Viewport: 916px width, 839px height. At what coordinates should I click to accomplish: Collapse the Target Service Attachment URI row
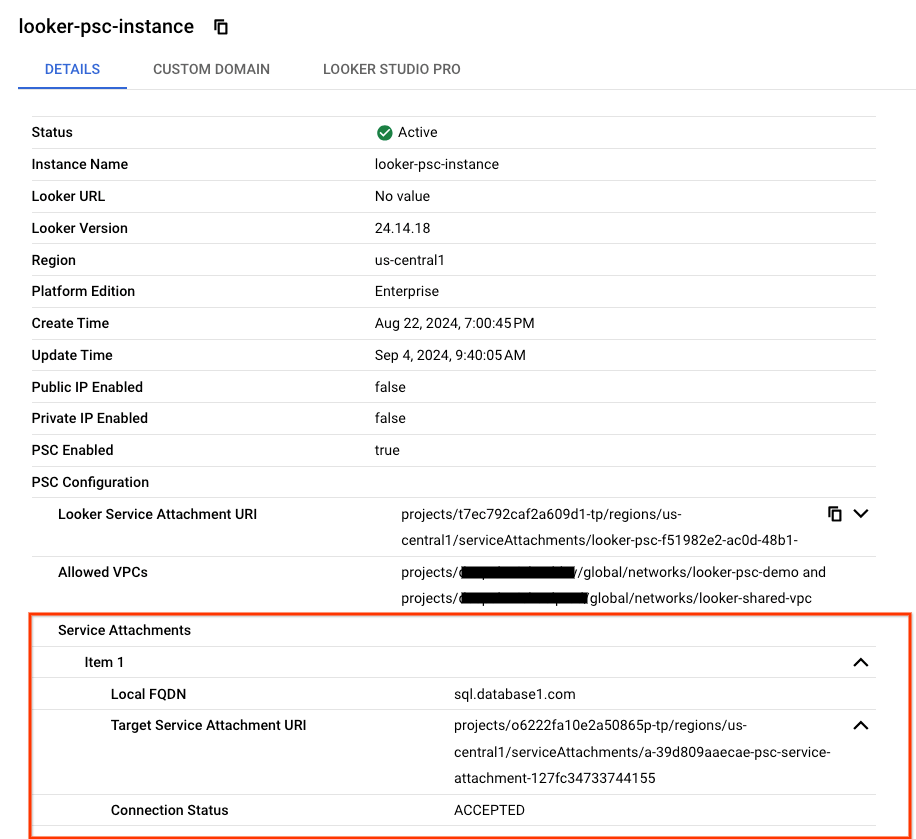[x=860, y=726]
